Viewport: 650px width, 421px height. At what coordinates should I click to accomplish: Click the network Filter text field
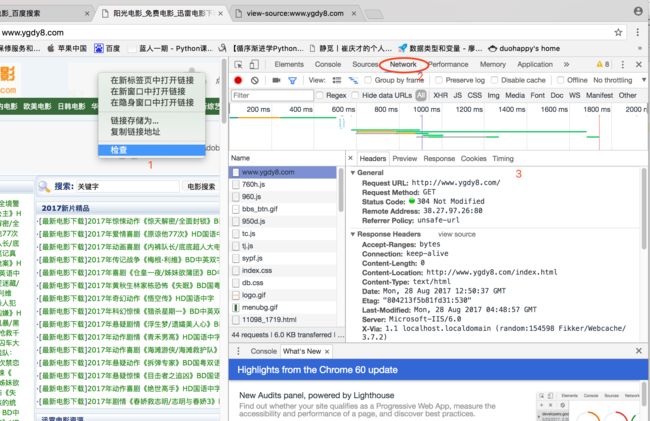[x=272, y=95]
